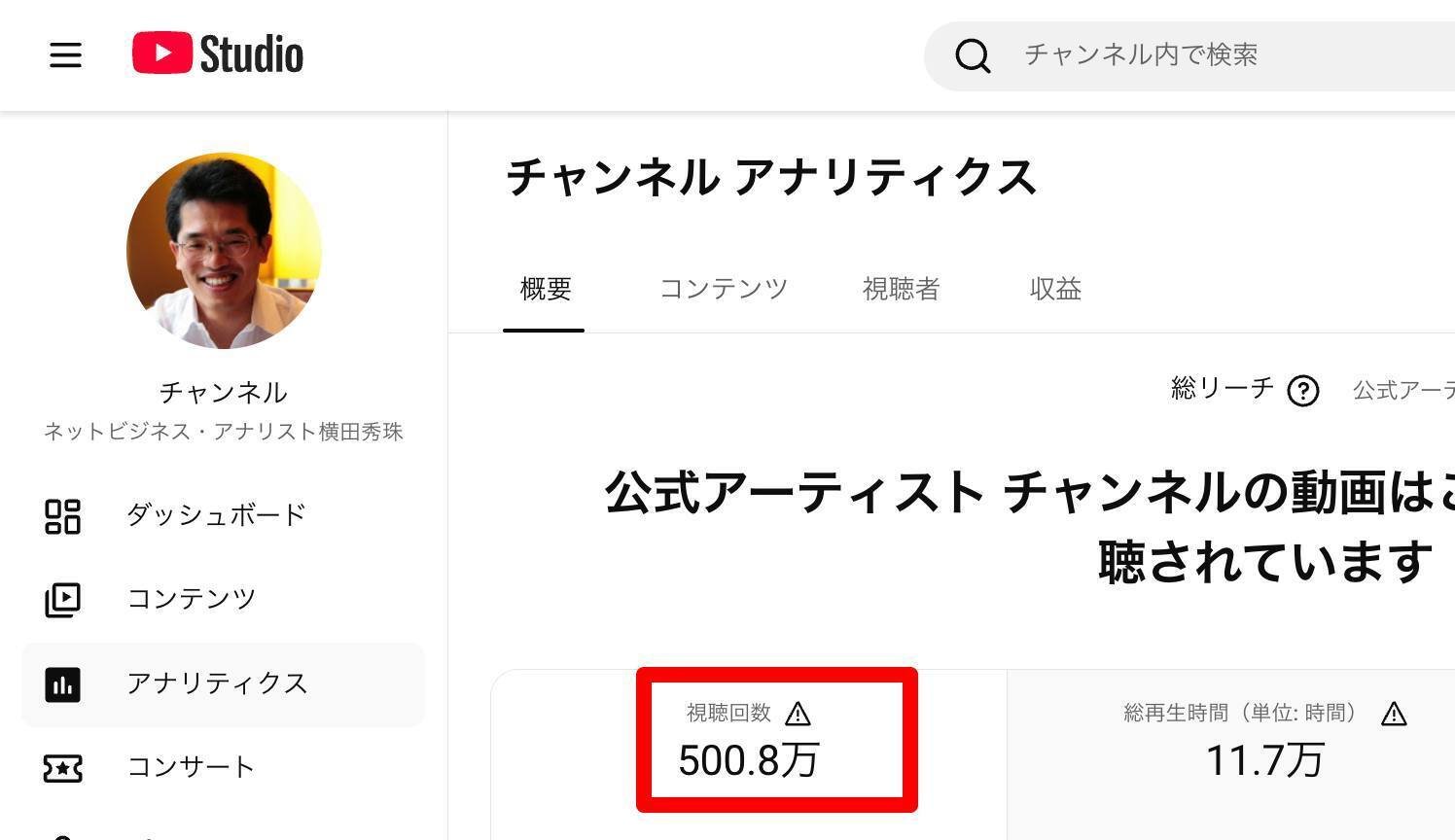The image size is (1455, 840).
Task: Click the search magnifier icon
Action: (973, 55)
